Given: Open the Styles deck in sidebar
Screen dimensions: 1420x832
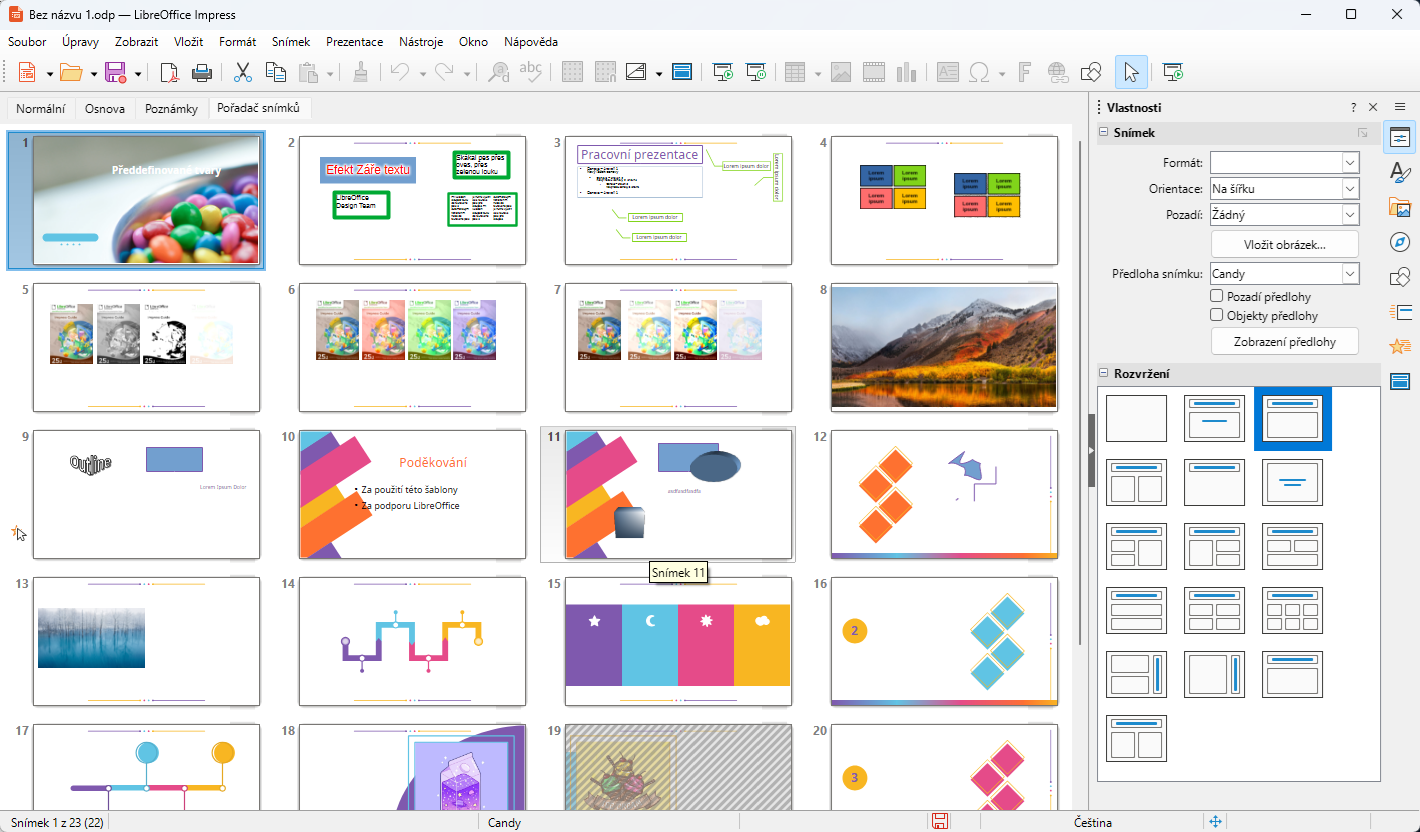Looking at the screenshot, I should click(1400, 172).
